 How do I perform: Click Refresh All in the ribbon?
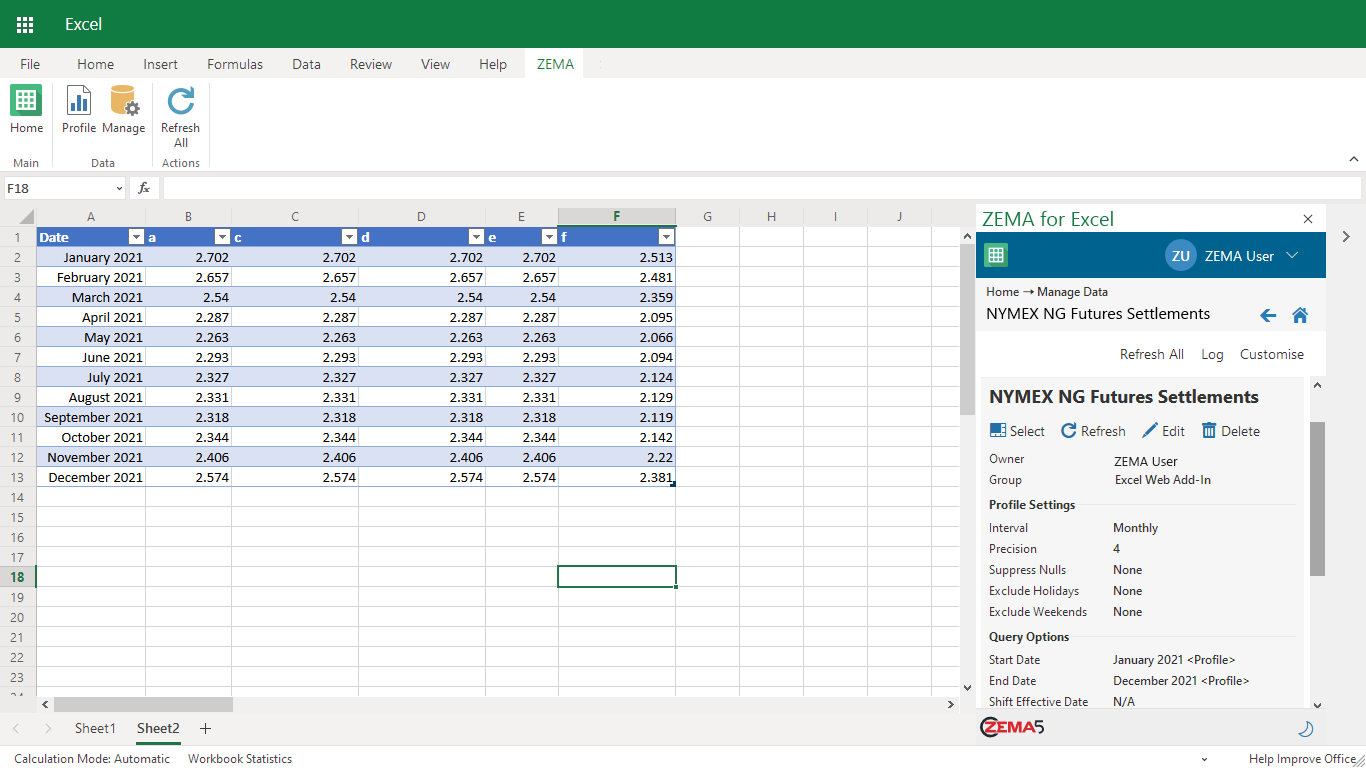coord(181,117)
